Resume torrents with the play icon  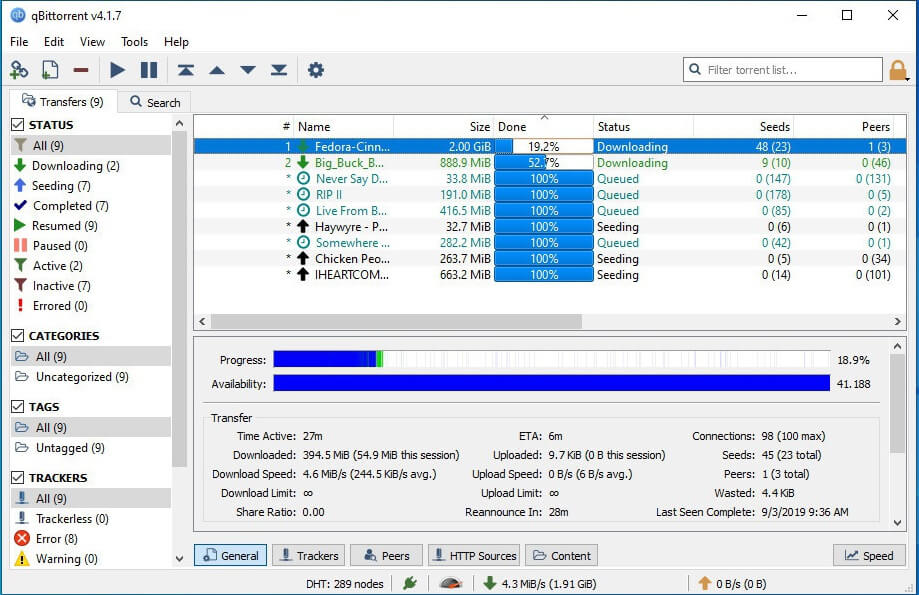pos(118,70)
